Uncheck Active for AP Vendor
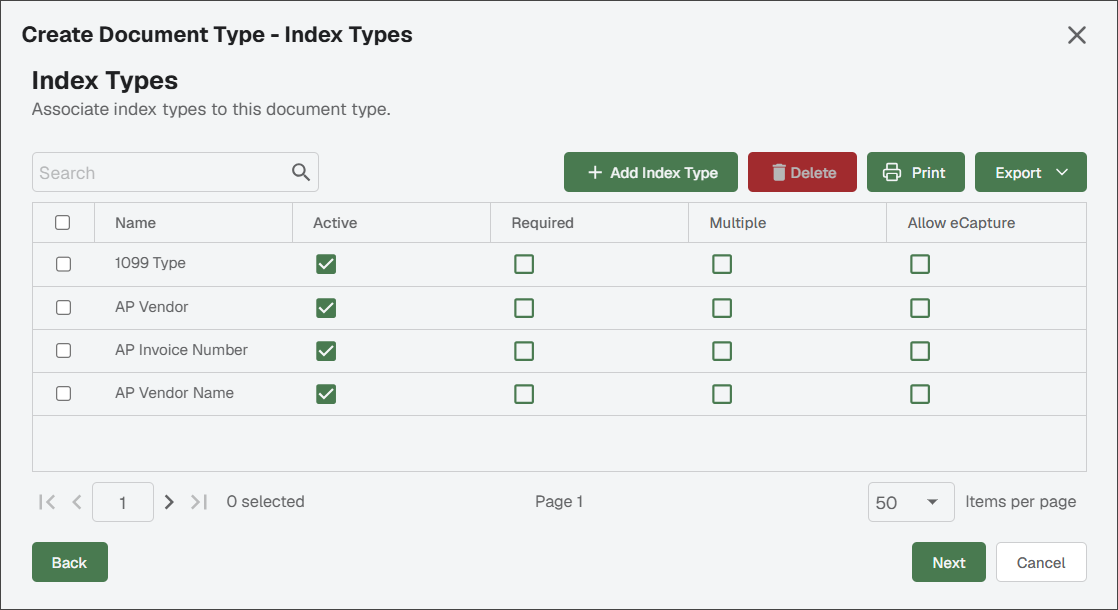Viewport: 1118px width, 610px height. coord(326,308)
